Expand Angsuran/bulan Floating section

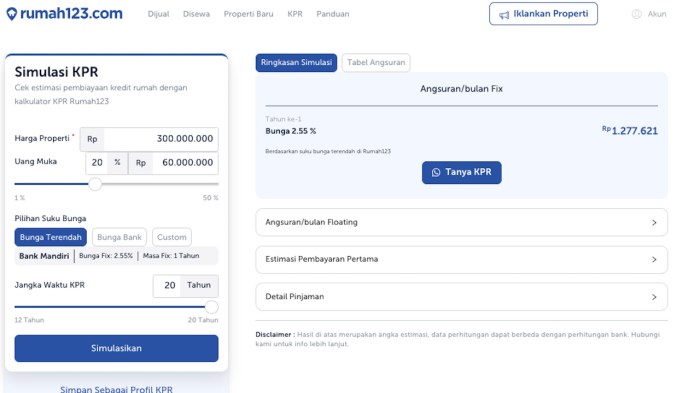(462, 222)
